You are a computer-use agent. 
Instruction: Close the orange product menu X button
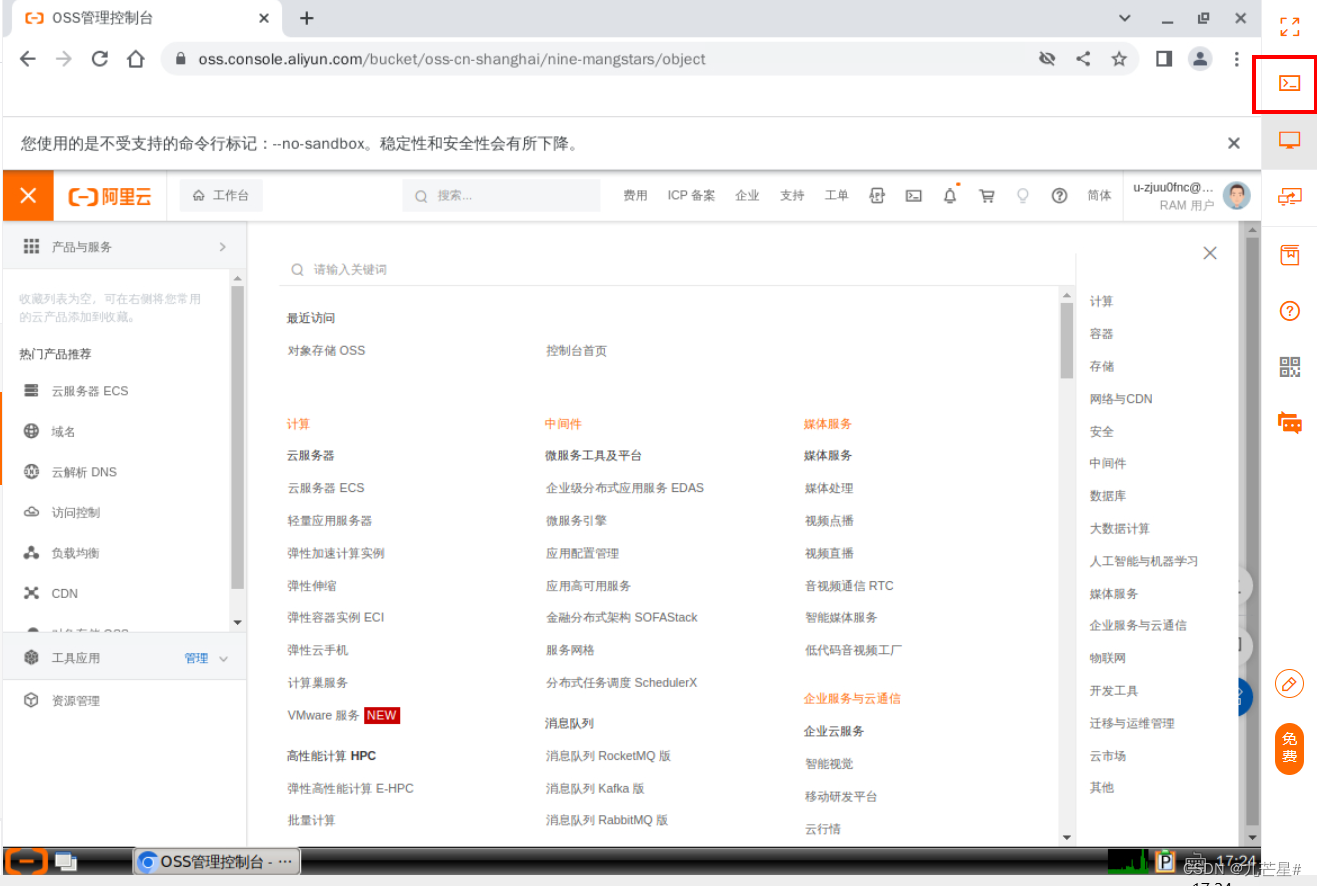28,196
